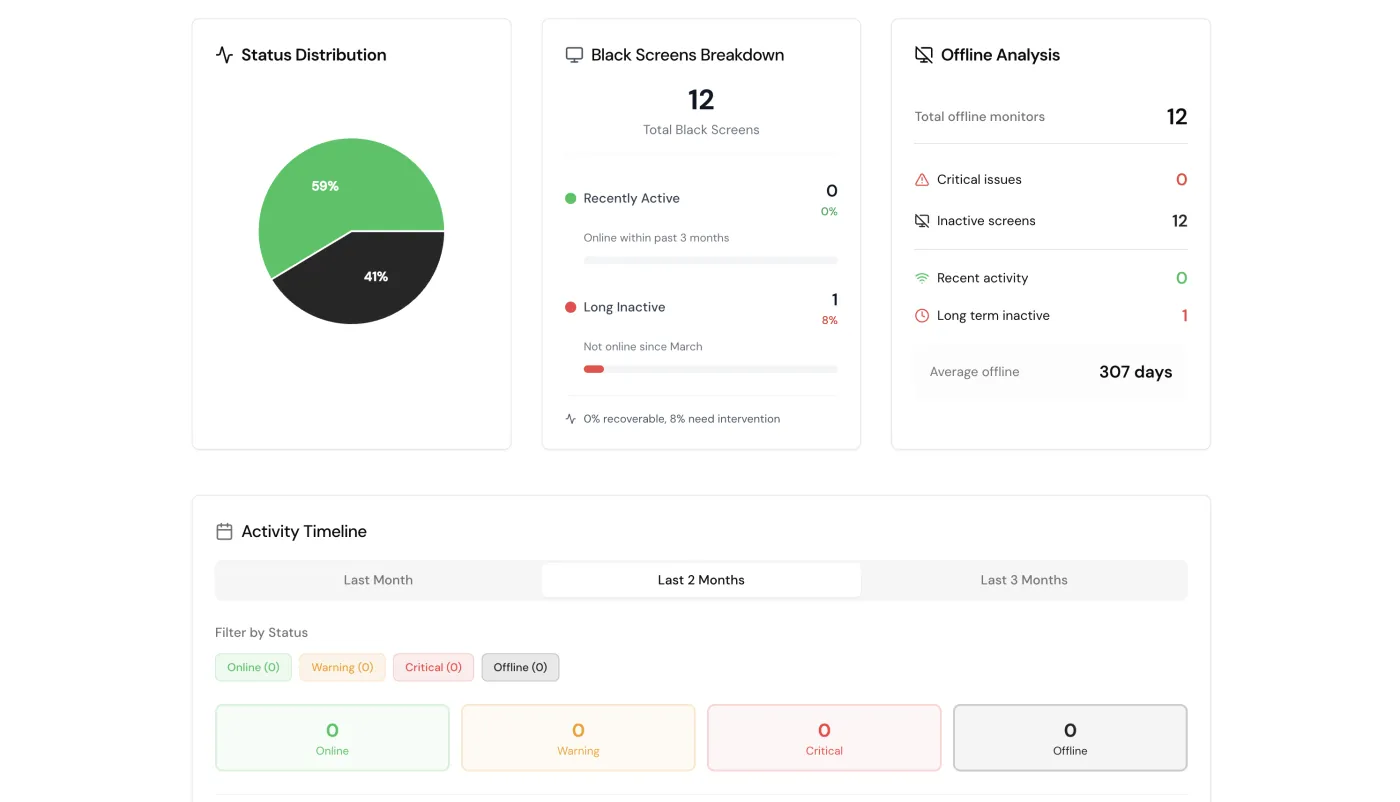Click the gray Offline summary card
This screenshot has height=802, width=1400.
(x=1070, y=738)
